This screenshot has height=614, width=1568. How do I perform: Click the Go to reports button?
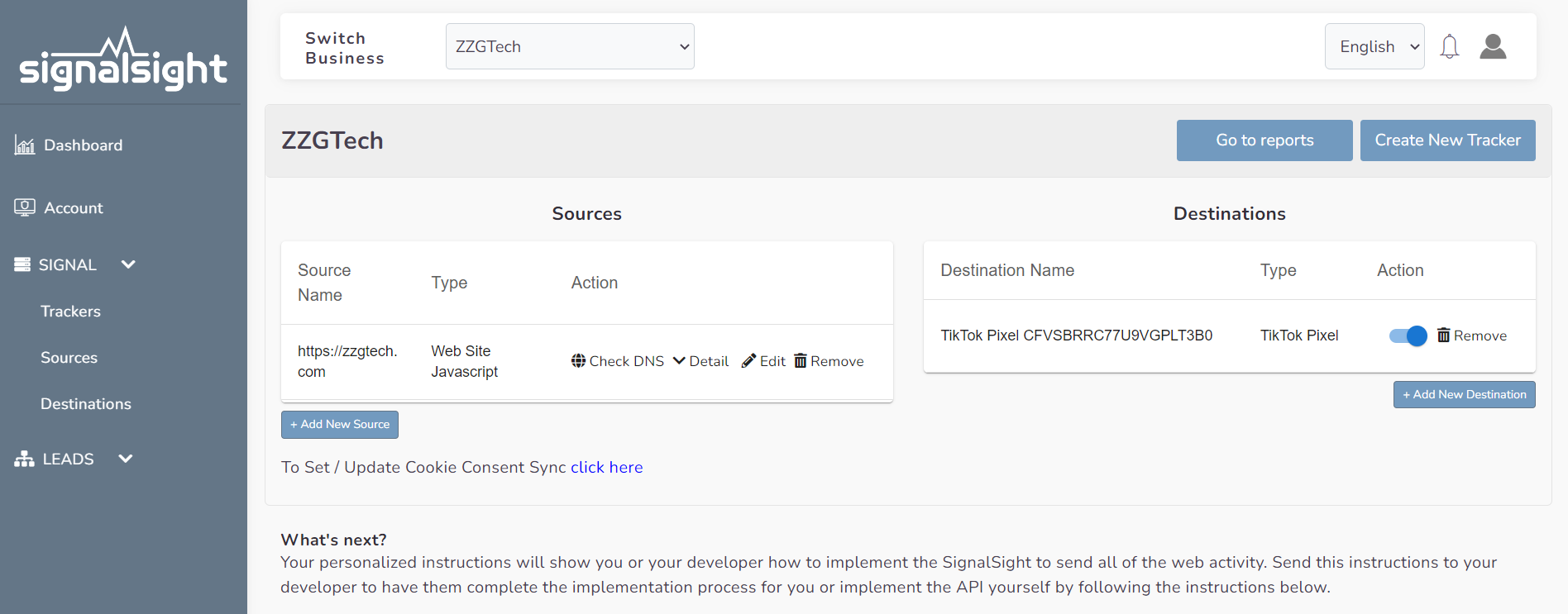pos(1264,140)
